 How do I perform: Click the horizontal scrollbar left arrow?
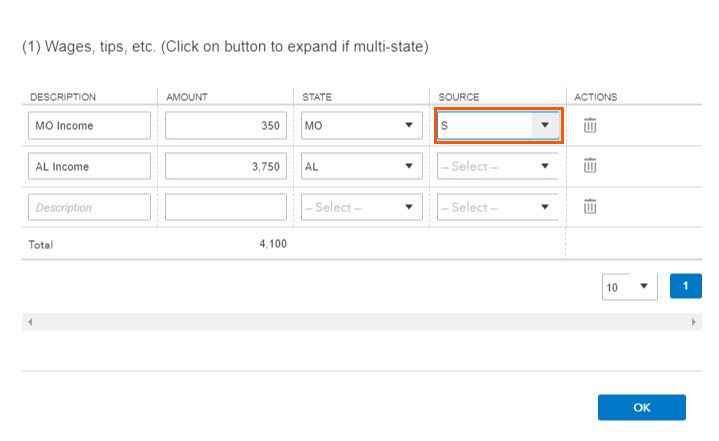(x=30, y=322)
